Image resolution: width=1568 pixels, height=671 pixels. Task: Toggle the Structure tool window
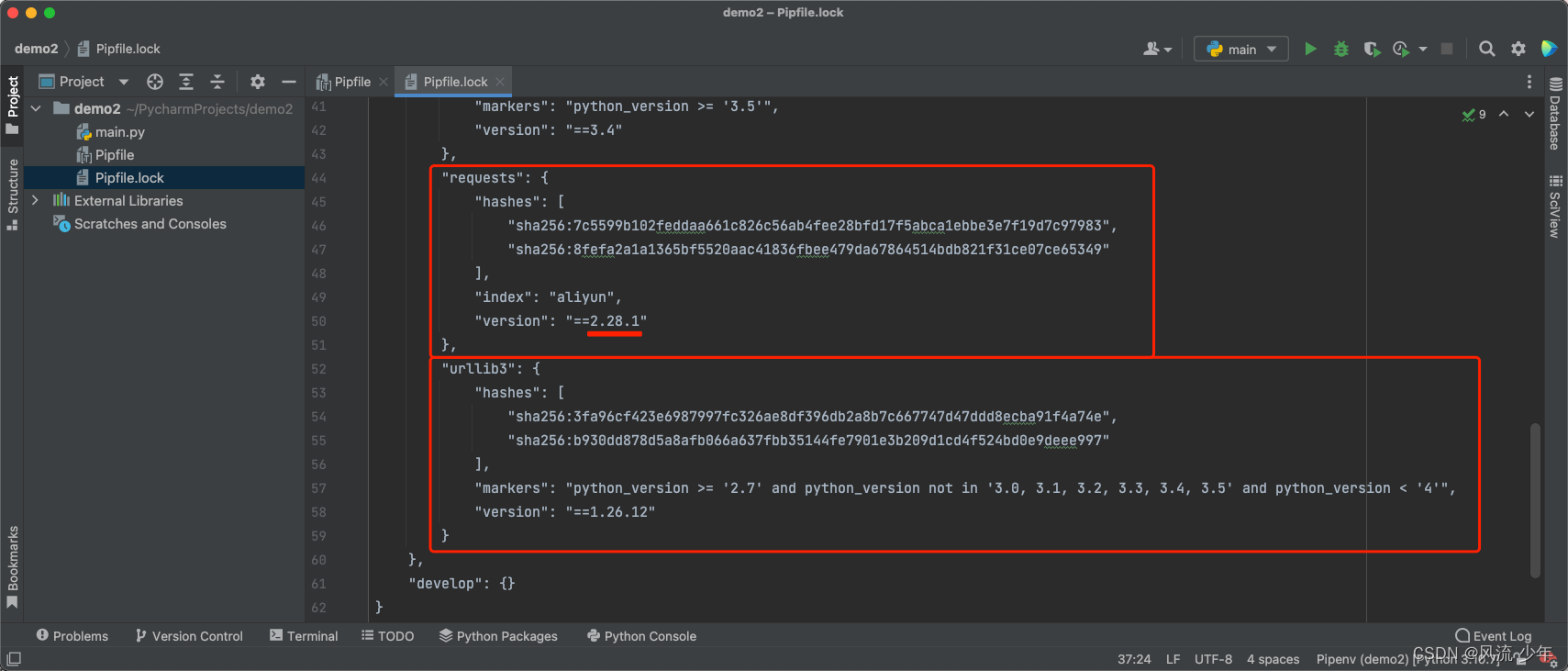(x=13, y=193)
